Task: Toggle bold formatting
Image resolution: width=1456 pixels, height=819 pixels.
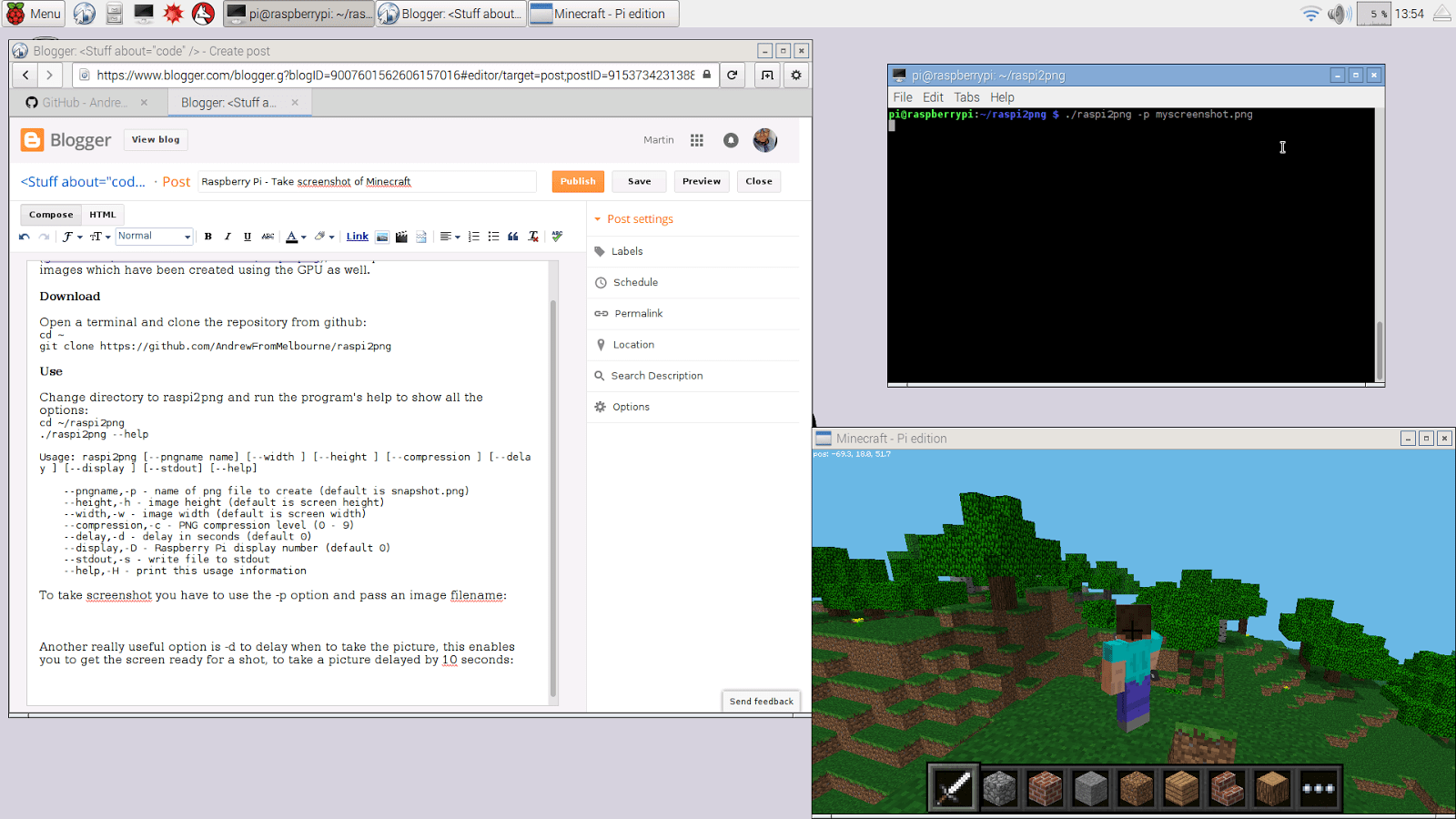Action: (x=208, y=237)
